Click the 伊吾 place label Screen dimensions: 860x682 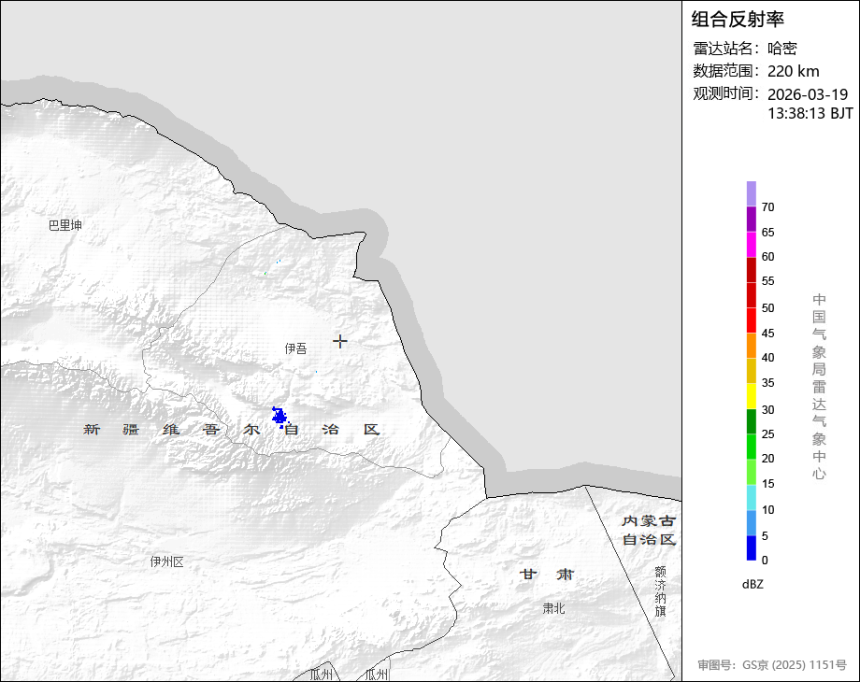pos(296,348)
